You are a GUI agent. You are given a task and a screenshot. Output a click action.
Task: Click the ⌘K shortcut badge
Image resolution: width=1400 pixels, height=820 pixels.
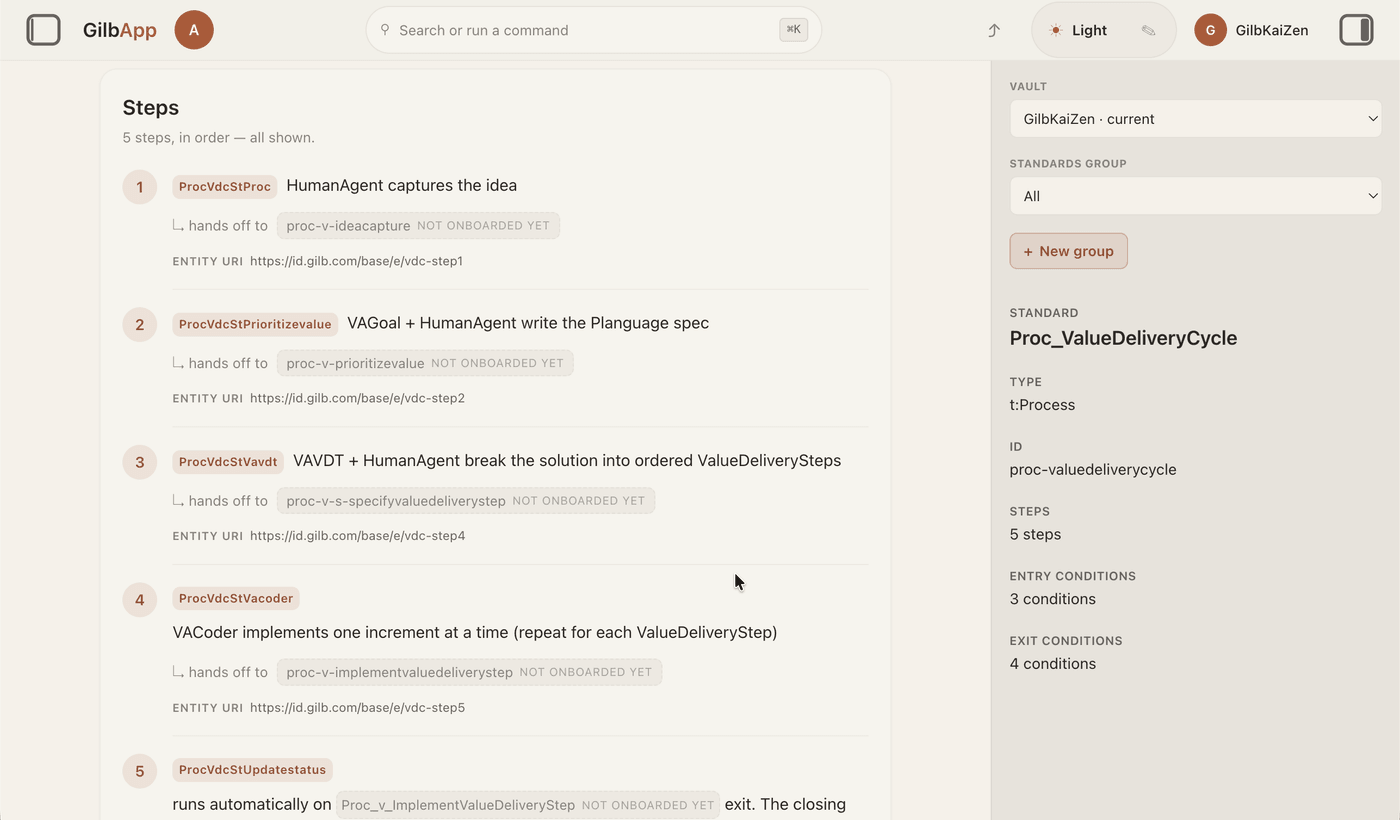(x=794, y=30)
